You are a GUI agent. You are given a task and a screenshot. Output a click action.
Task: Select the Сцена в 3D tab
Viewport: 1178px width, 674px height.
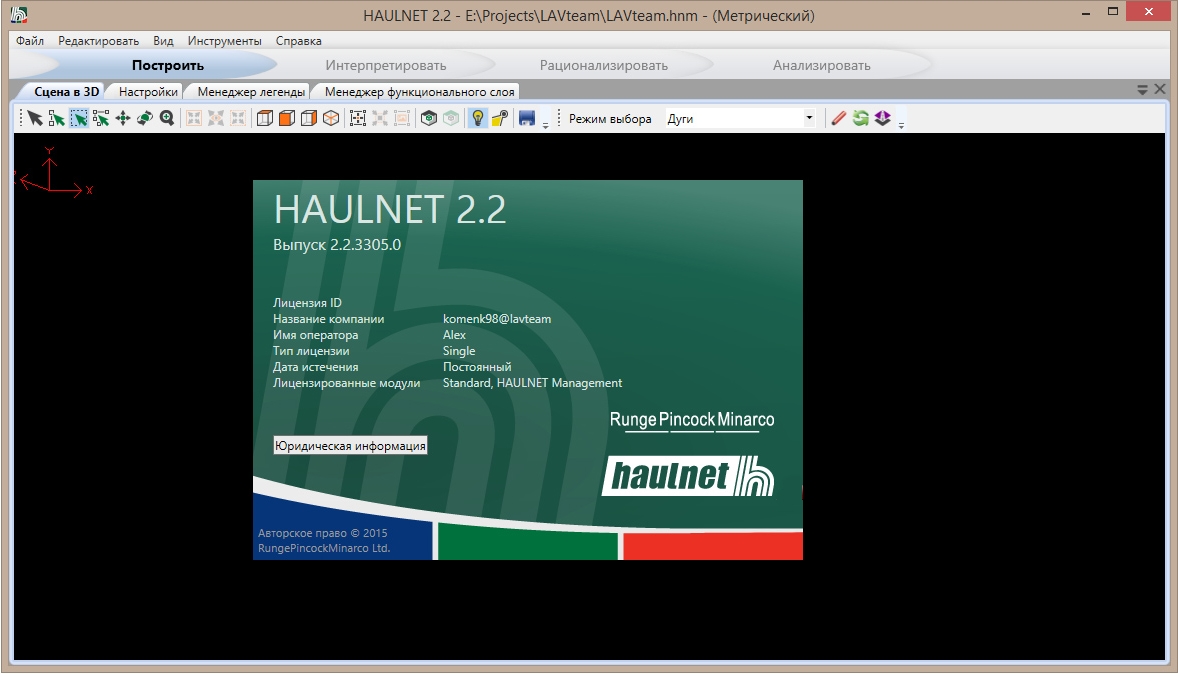point(66,91)
